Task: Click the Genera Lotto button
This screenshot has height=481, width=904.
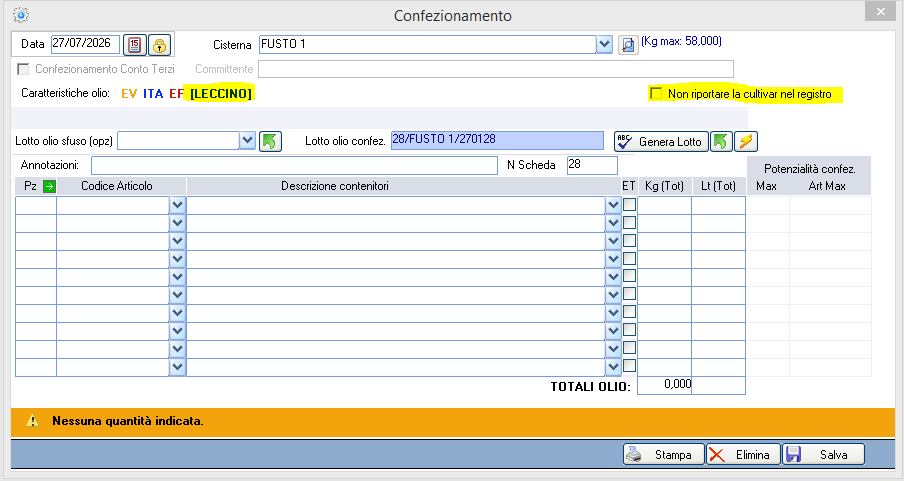Action: [661, 141]
